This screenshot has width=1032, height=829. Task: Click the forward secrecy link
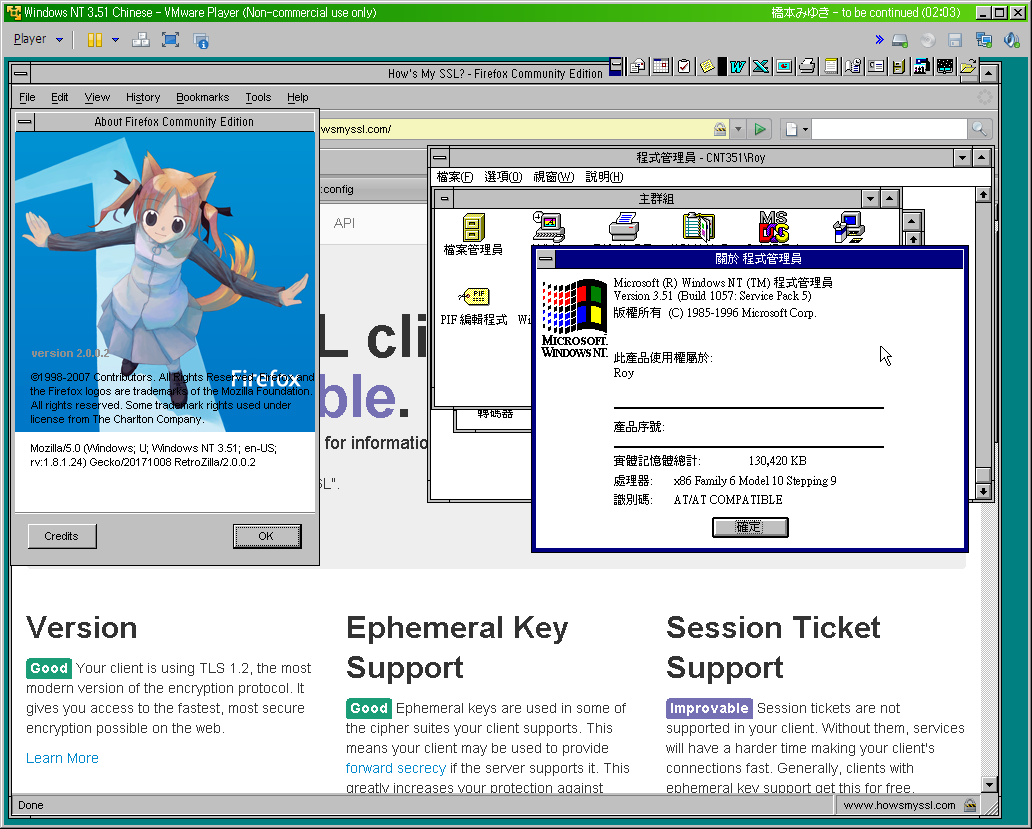(x=396, y=768)
